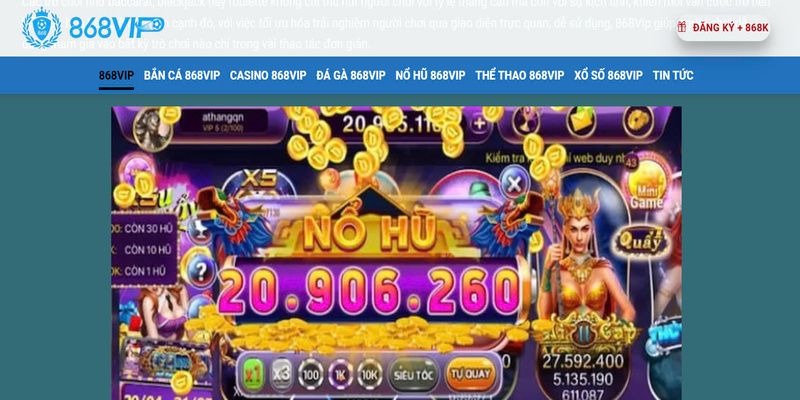Click the Đăng Ký + 868K button
The image size is (800, 400).
[723, 28]
